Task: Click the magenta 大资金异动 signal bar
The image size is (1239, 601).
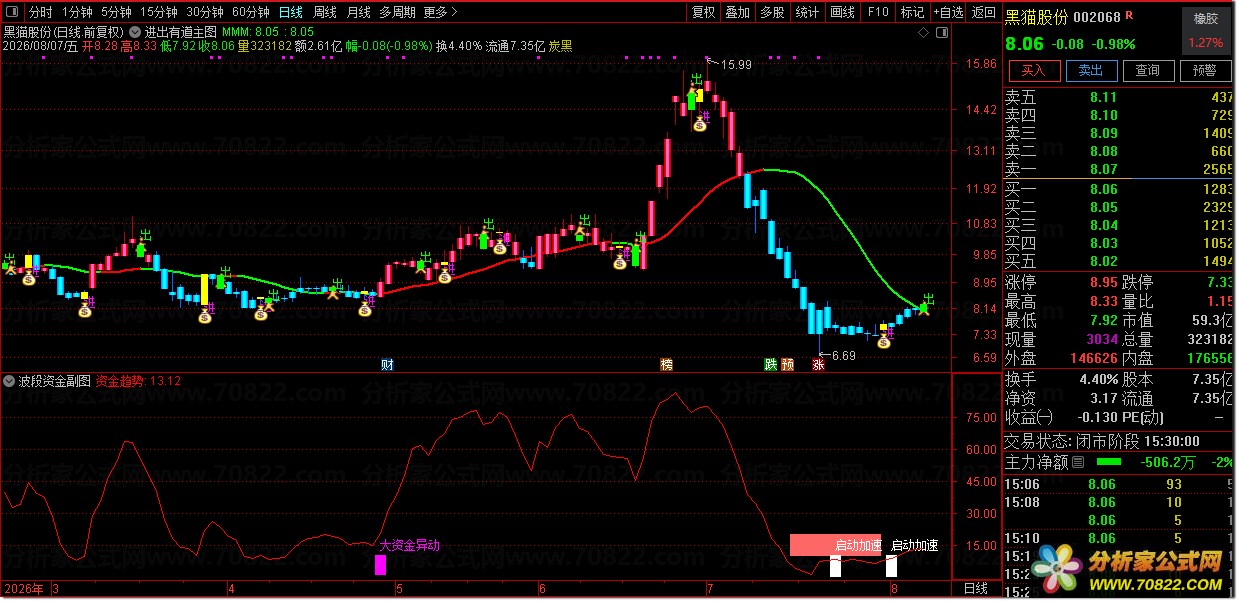Action: point(380,565)
